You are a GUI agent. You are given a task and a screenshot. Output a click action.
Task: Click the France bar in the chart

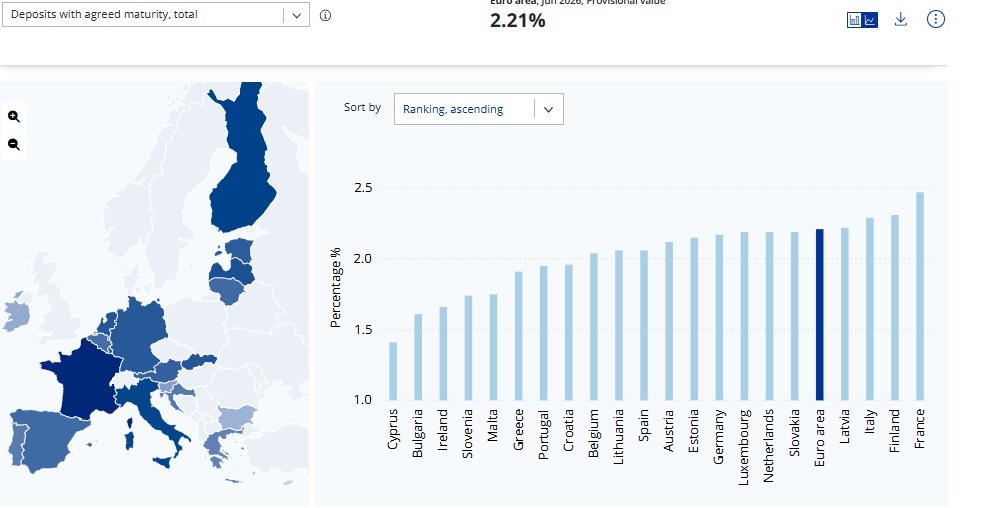point(920,296)
